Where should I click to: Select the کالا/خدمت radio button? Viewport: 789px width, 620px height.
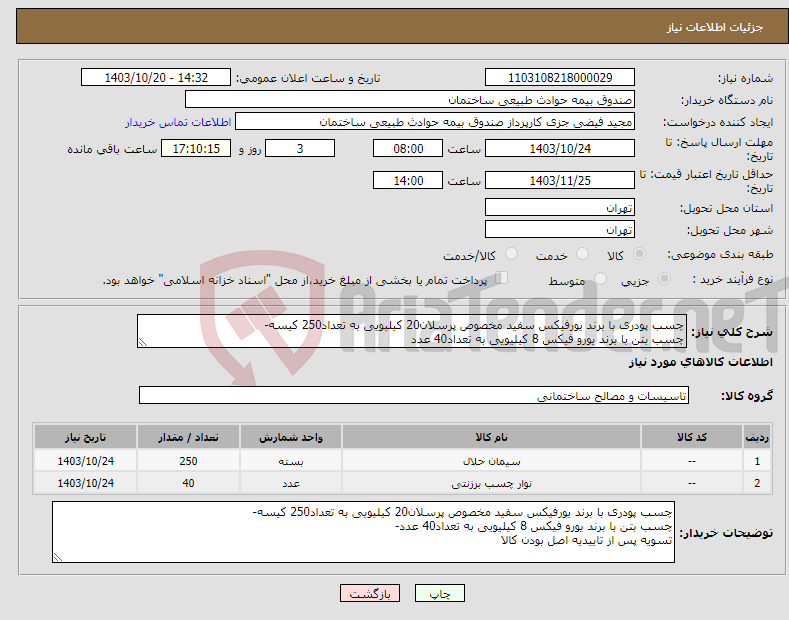point(511,254)
